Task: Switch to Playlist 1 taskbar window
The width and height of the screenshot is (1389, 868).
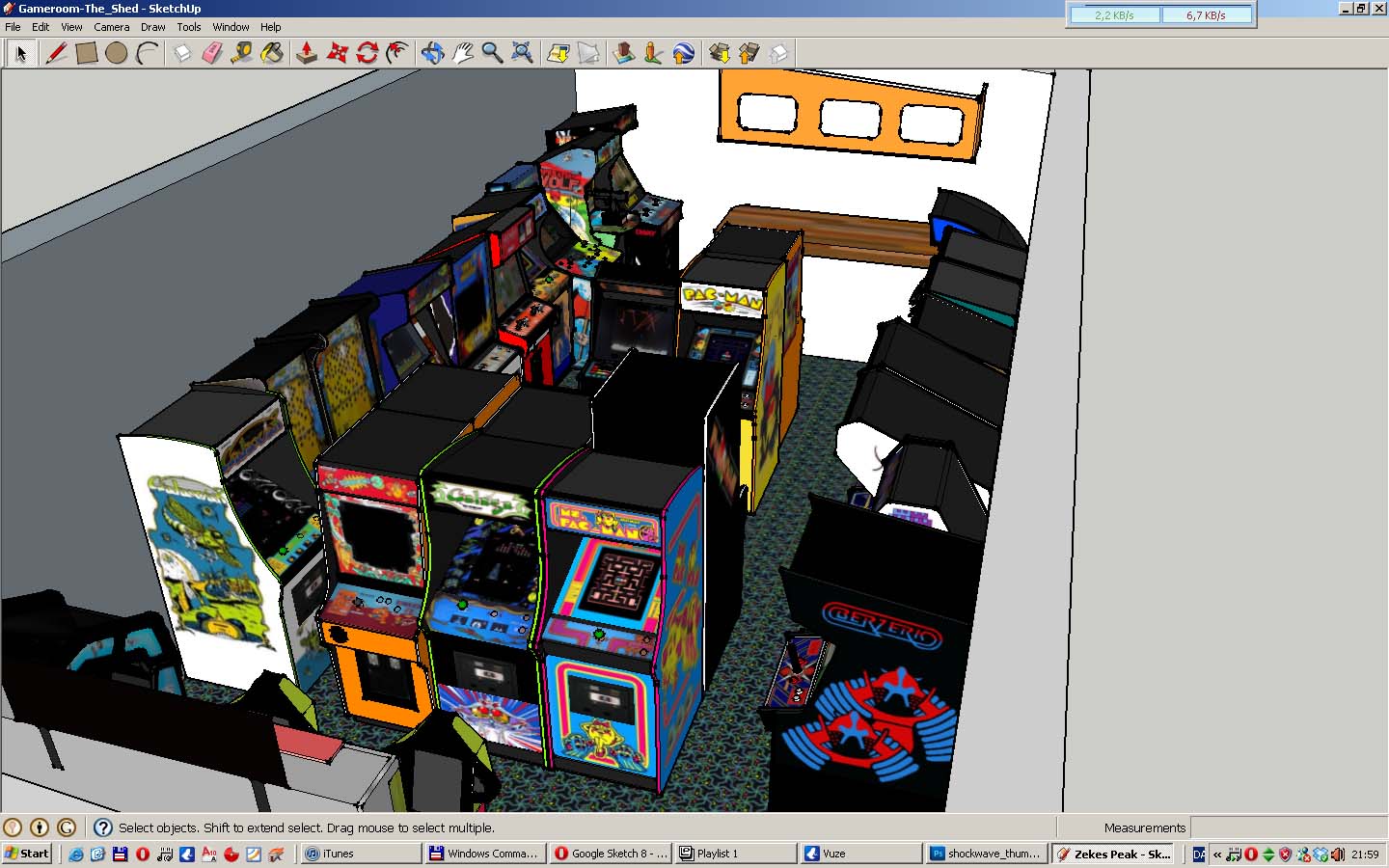Action: [x=736, y=854]
